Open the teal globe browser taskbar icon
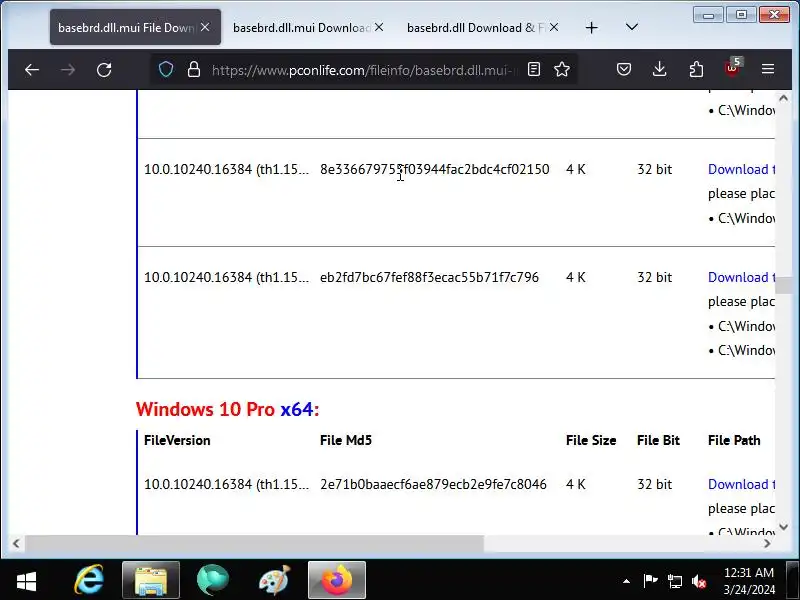The image size is (800, 600). tap(213, 581)
